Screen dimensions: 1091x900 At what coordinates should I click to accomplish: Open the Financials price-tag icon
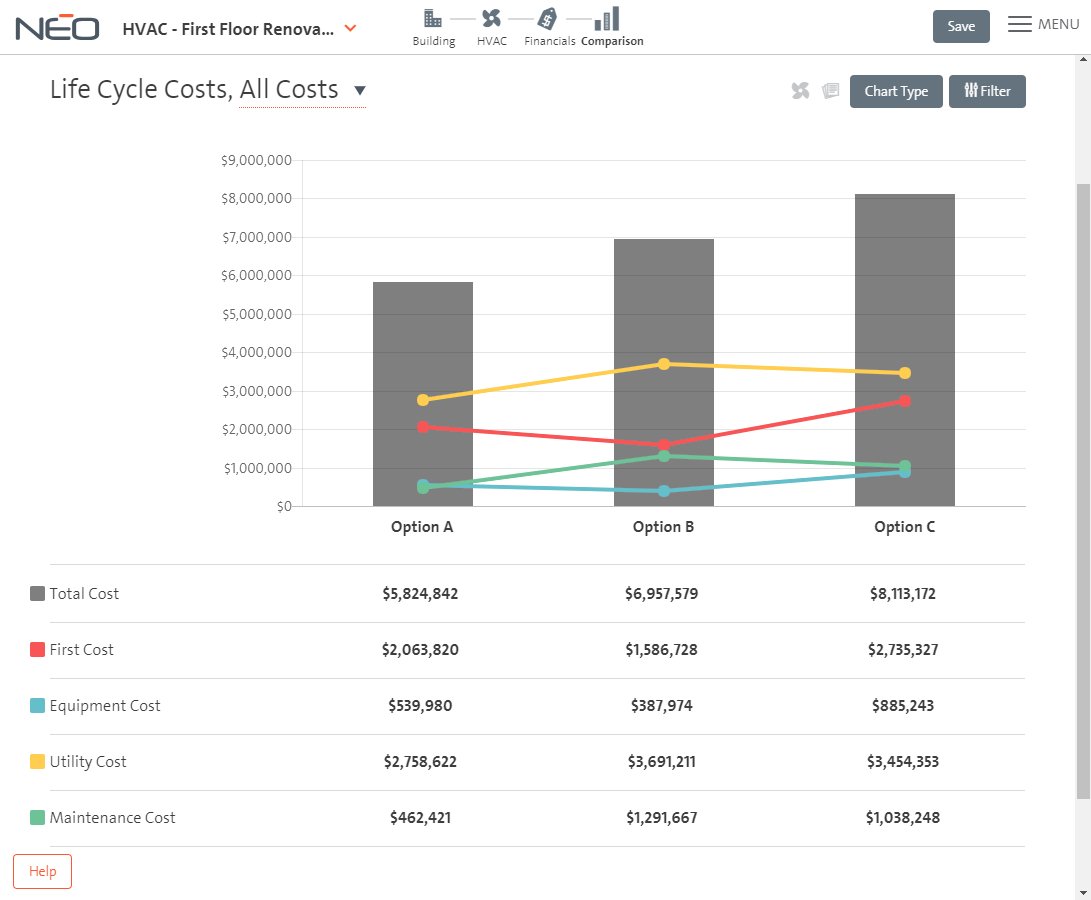[548, 18]
